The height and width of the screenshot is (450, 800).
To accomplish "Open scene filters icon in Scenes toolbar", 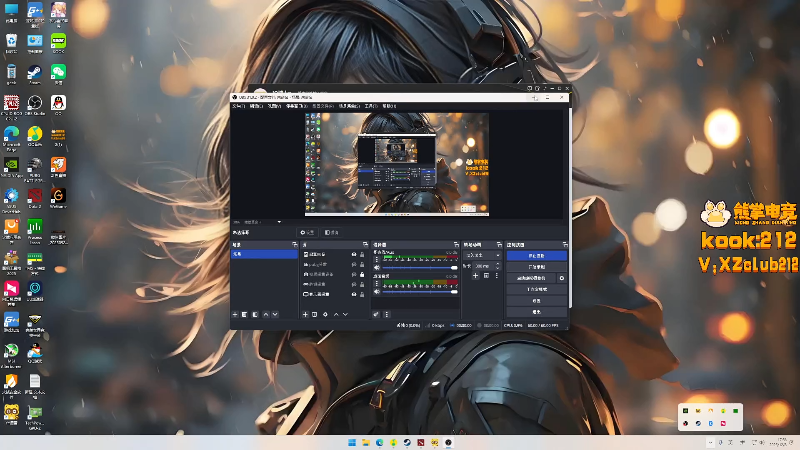I will point(255,314).
